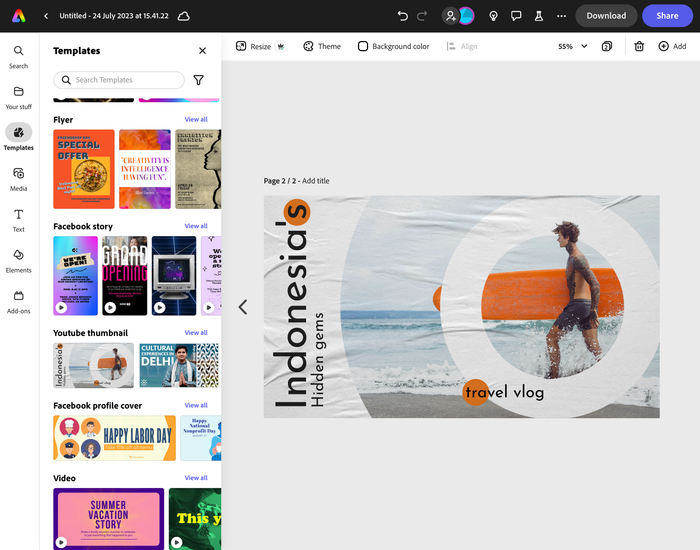The height and width of the screenshot is (550, 700).
Task: Open Your stuff folder
Action: [x=18, y=96]
